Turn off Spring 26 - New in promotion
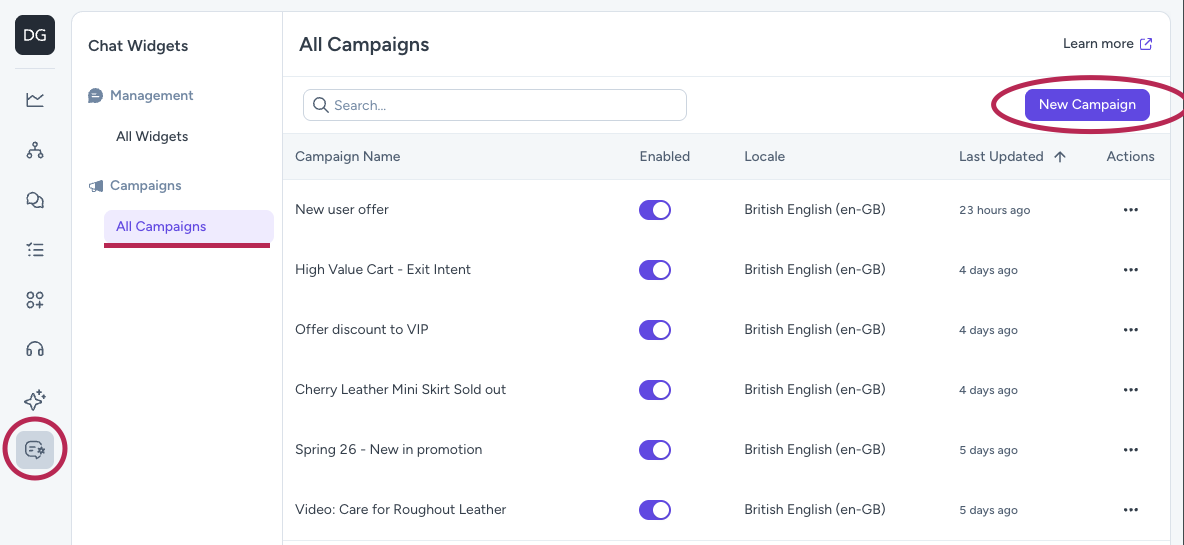This screenshot has height=545, width=1184. [655, 450]
